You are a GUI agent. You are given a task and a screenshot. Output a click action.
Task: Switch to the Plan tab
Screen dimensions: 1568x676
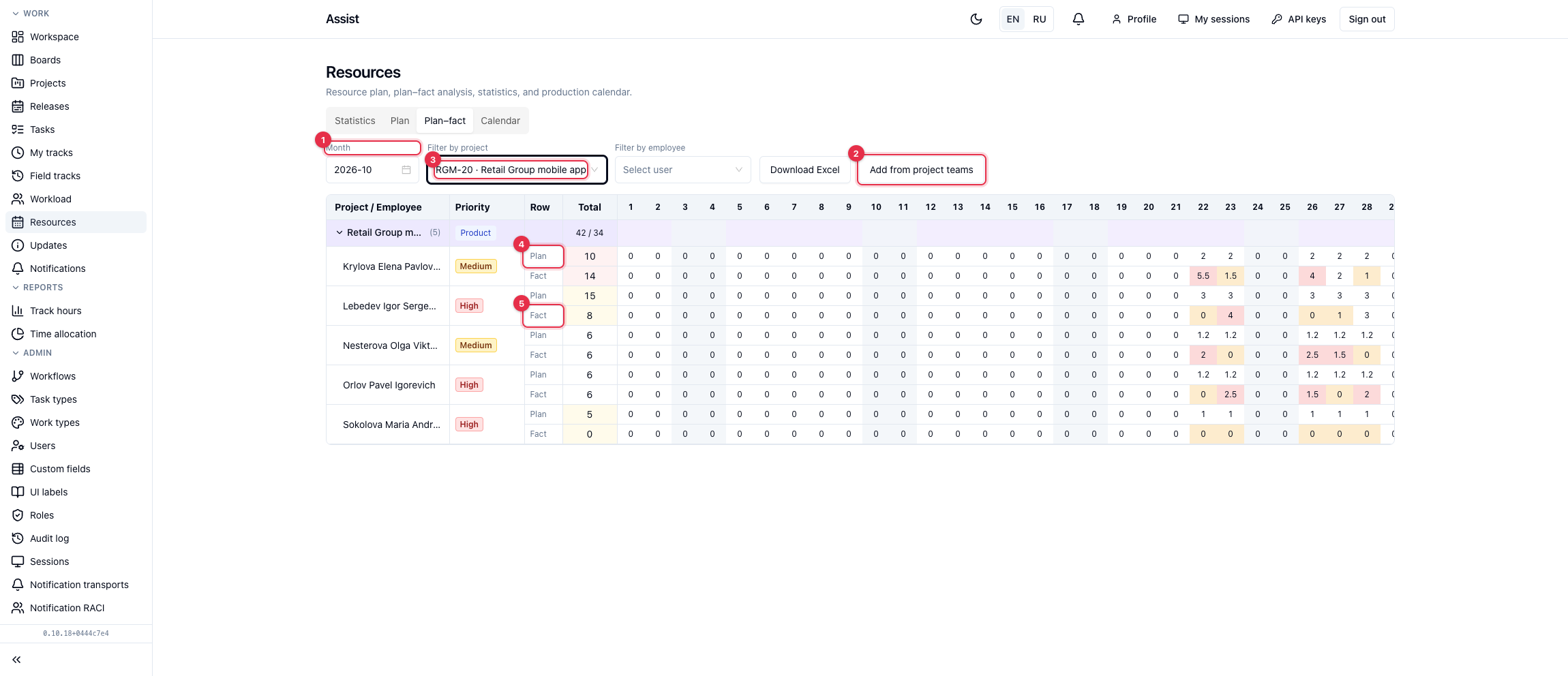coord(399,121)
